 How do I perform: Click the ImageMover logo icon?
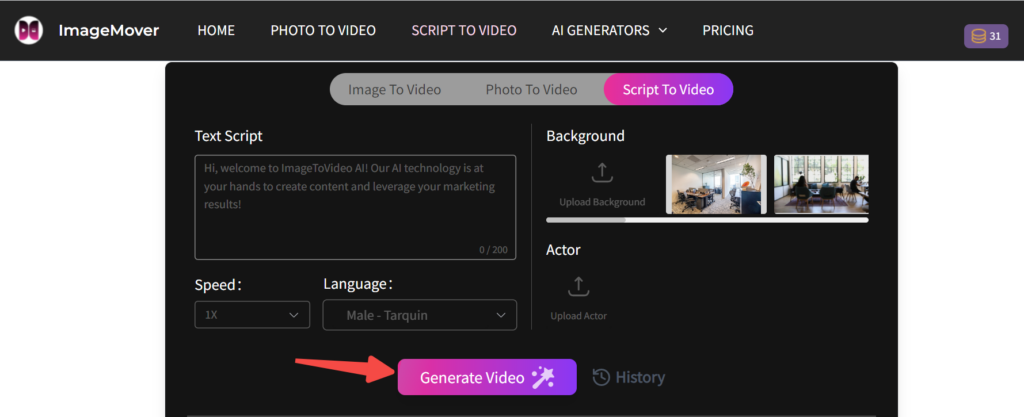point(29,30)
